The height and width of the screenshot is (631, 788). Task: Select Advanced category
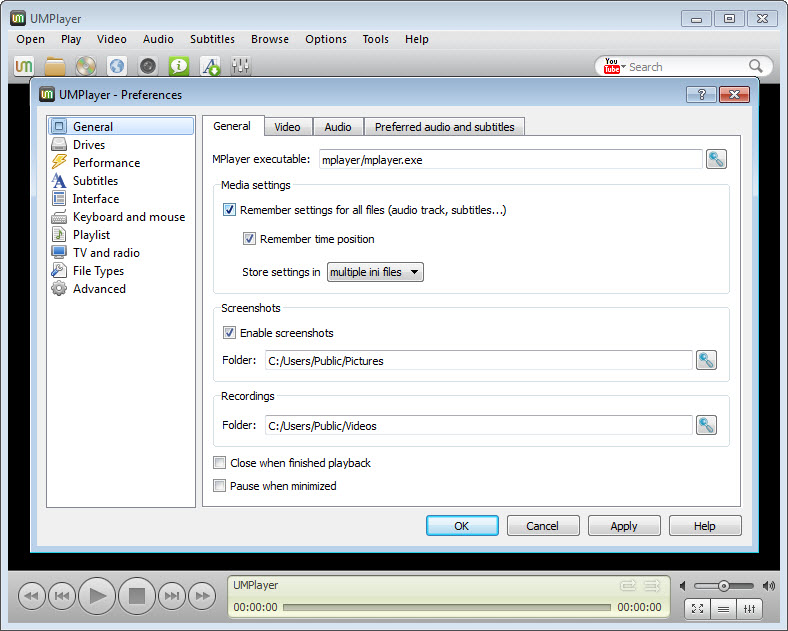121,289
